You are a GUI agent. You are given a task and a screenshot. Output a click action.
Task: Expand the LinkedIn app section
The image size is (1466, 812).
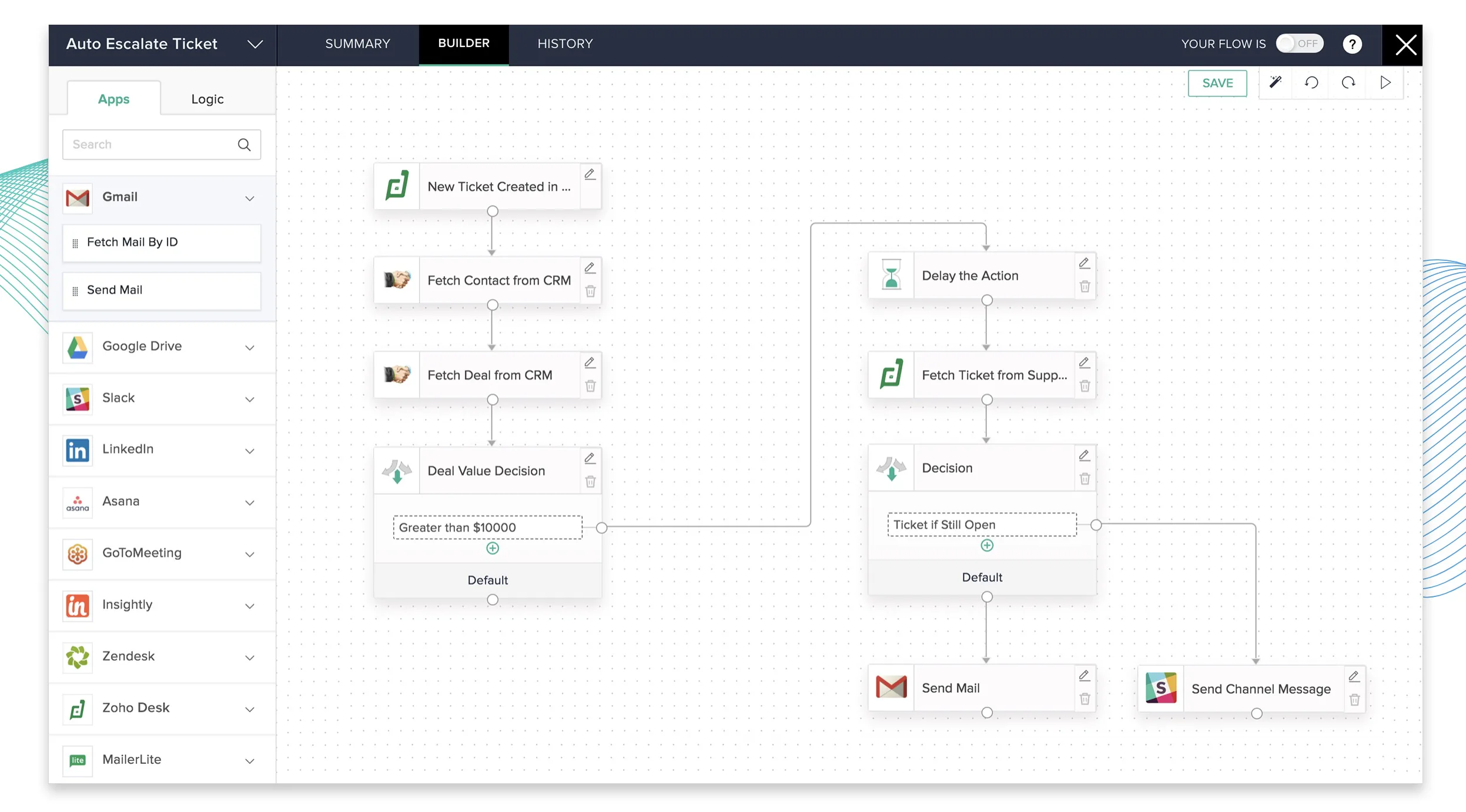pos(250,451)
